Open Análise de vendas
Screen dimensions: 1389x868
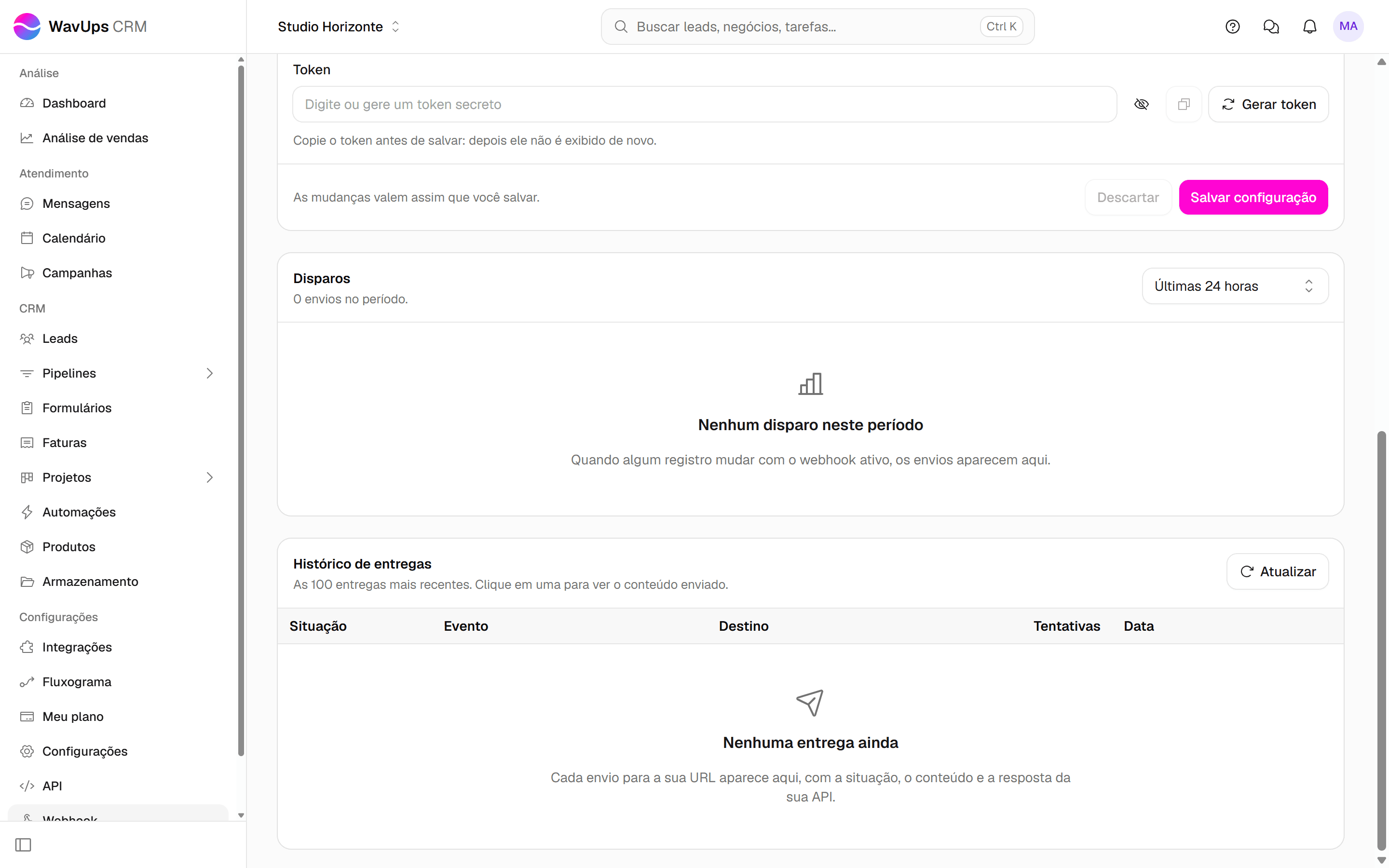[x=118, y=138]
